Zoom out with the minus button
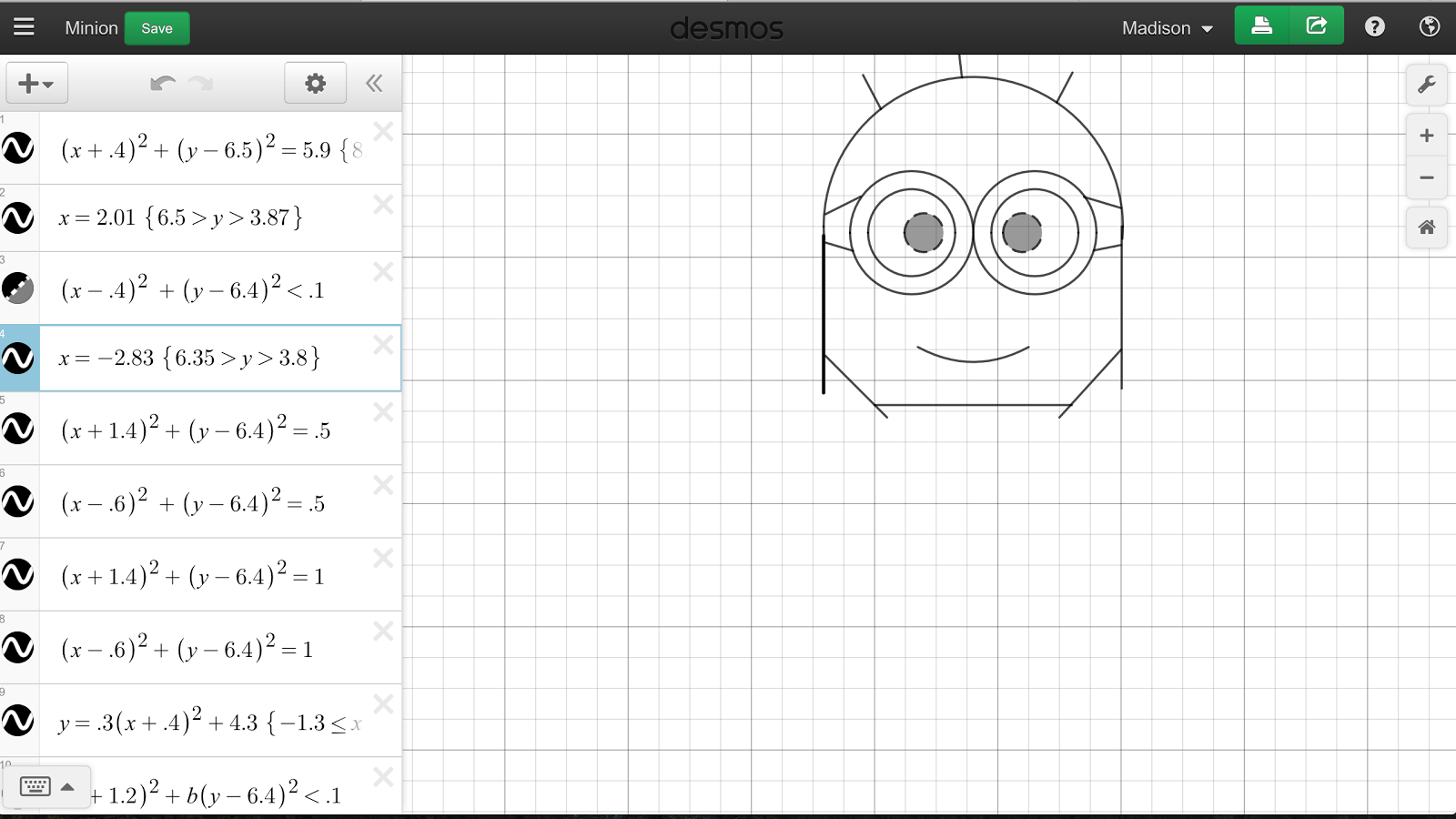This screenshot has width=1456, height=819. pos(1427,177)
